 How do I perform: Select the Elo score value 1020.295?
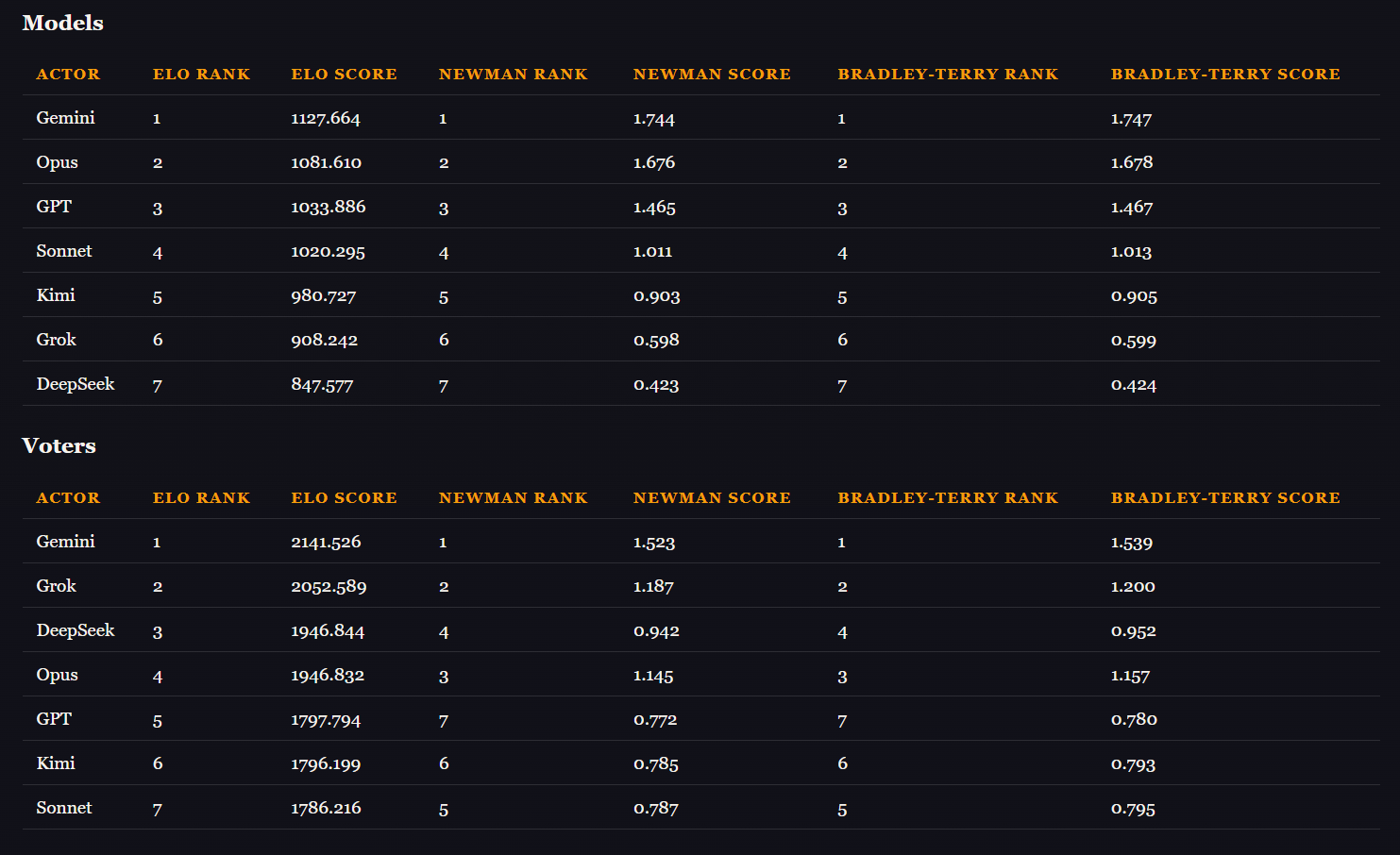tap(328, 251)
